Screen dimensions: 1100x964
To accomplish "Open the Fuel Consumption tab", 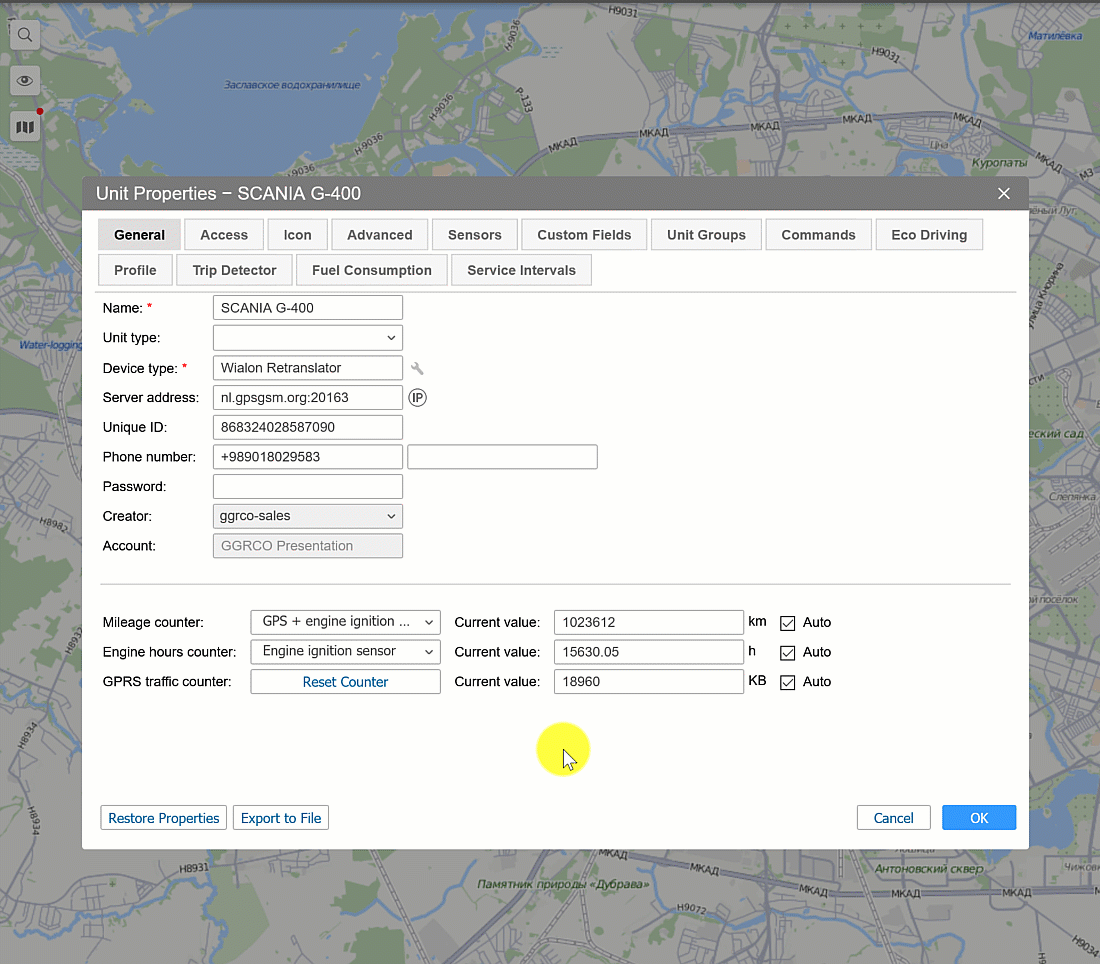I will 371,270.
